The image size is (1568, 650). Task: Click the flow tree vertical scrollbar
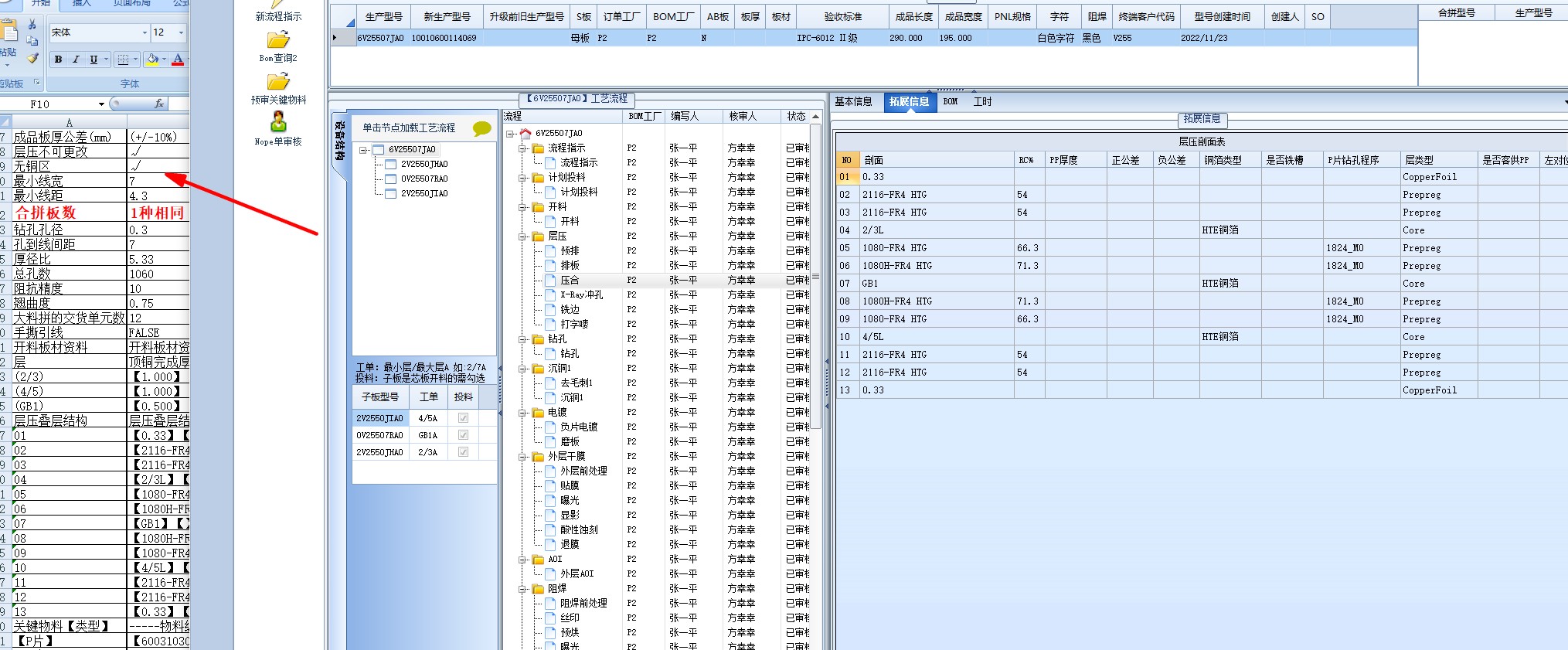[816, 277]
